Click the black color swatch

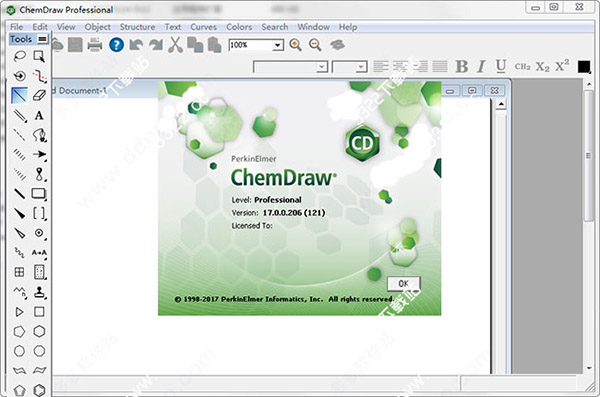pos(584,67)
